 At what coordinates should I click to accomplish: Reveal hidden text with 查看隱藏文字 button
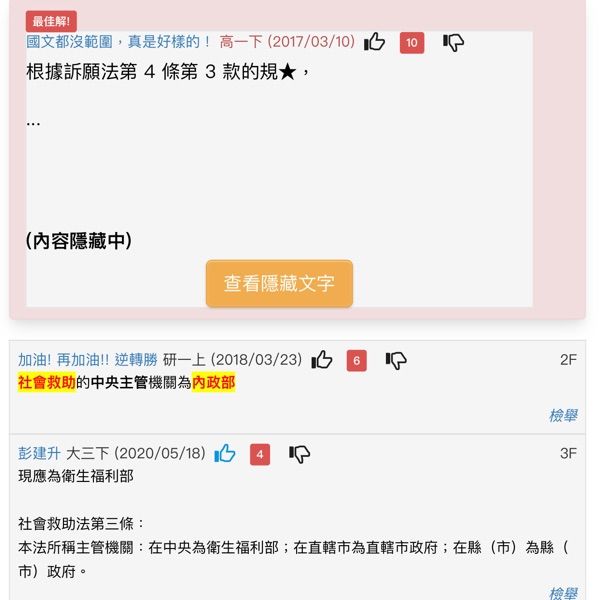279,283
